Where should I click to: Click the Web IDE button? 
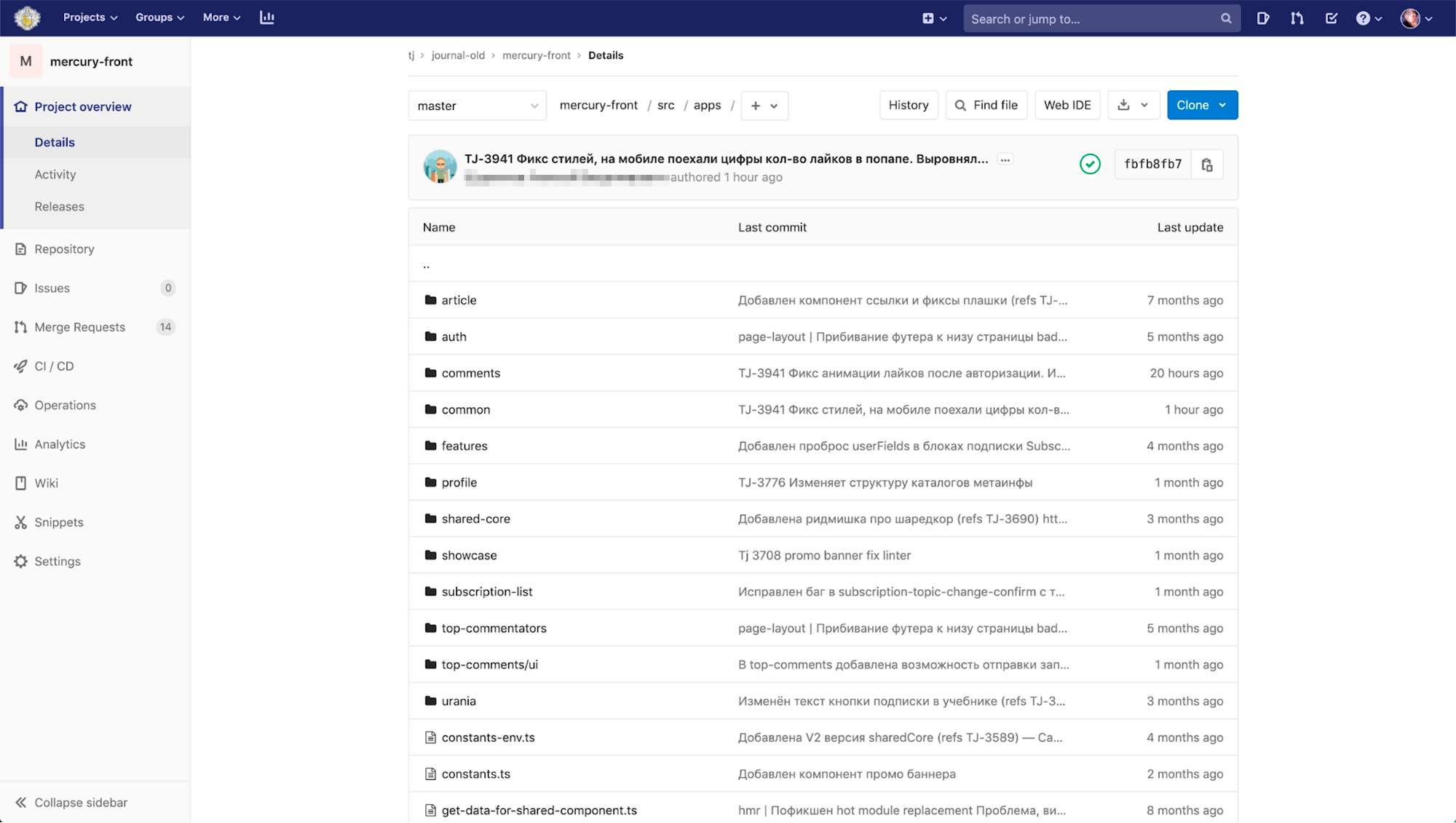pos(1067,105)
